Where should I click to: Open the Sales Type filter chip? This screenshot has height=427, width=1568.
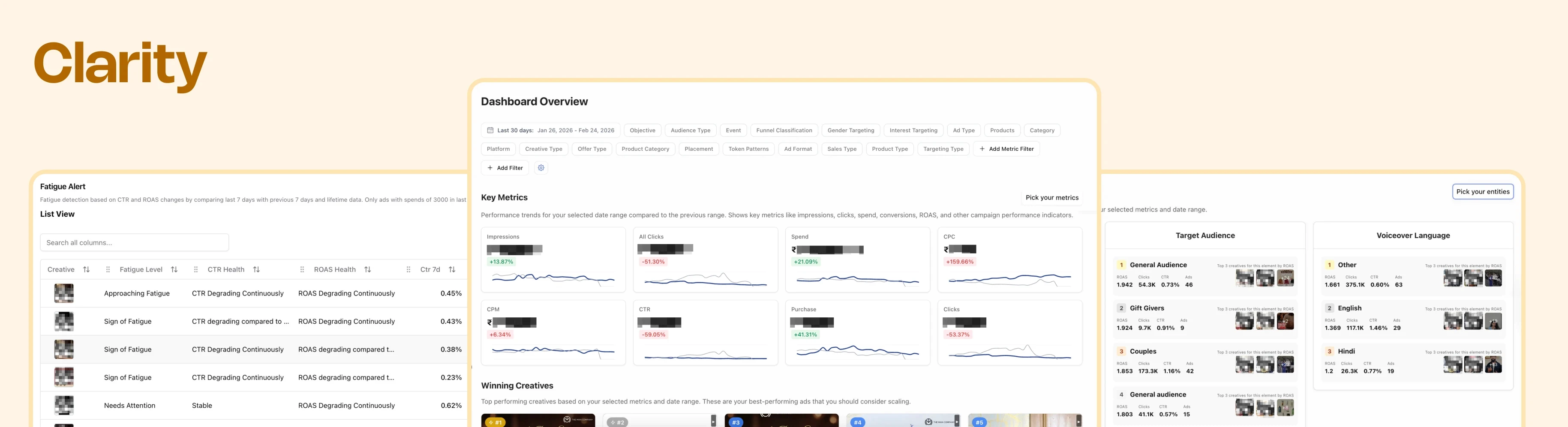(841, 149)
